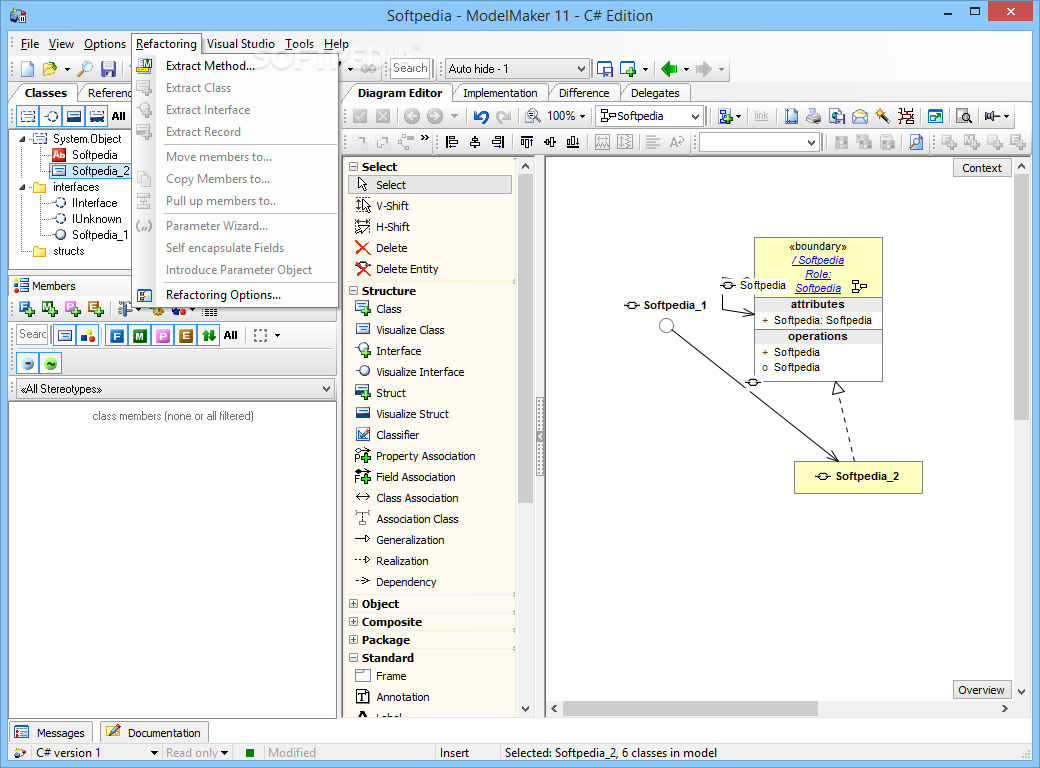Expand the Object palette group

coord(354,604)
